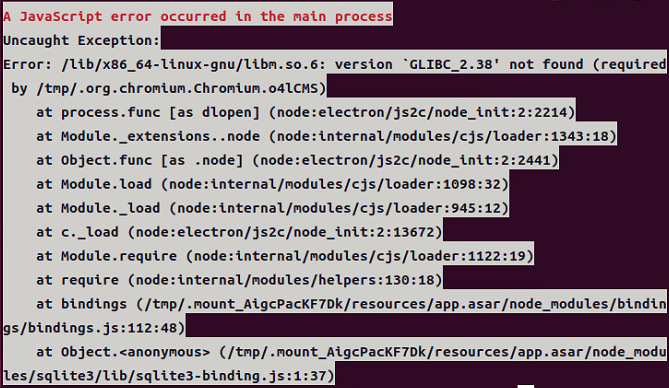Click the 'Object.<anonymous>' stack line

point(351,351)
